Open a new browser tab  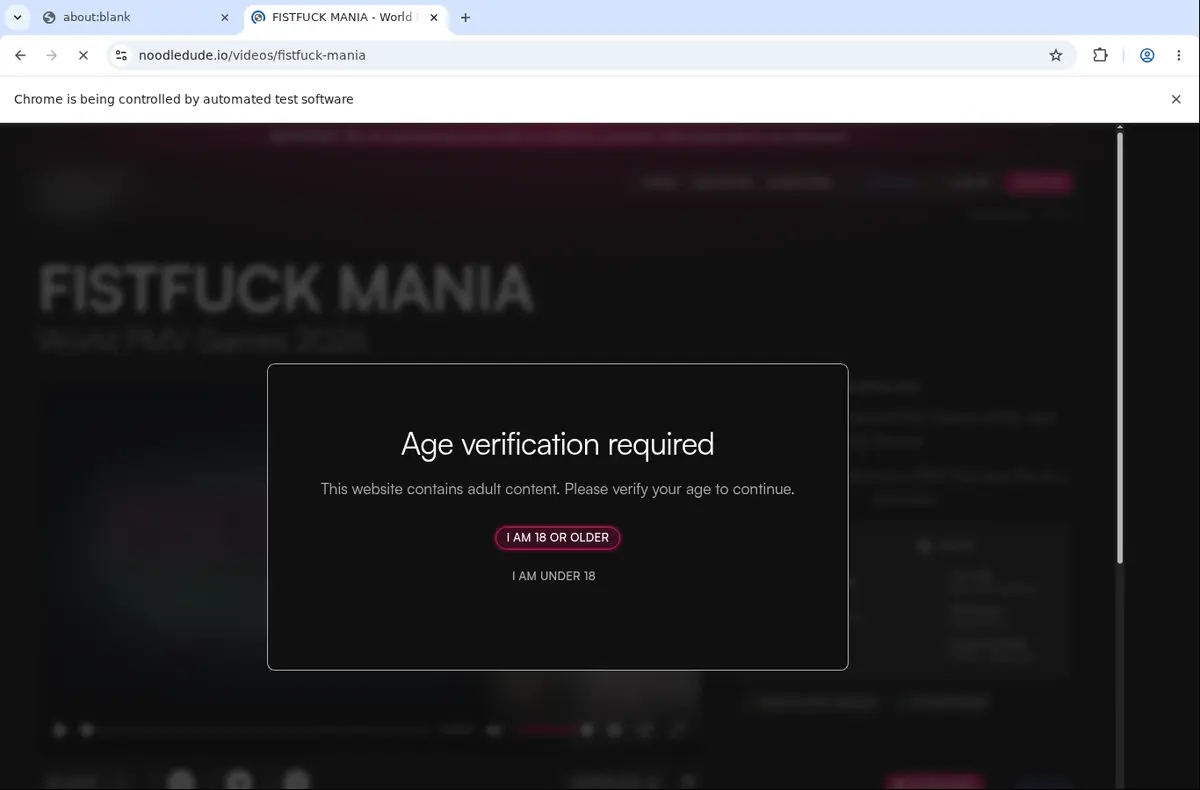tap(465, 17)
